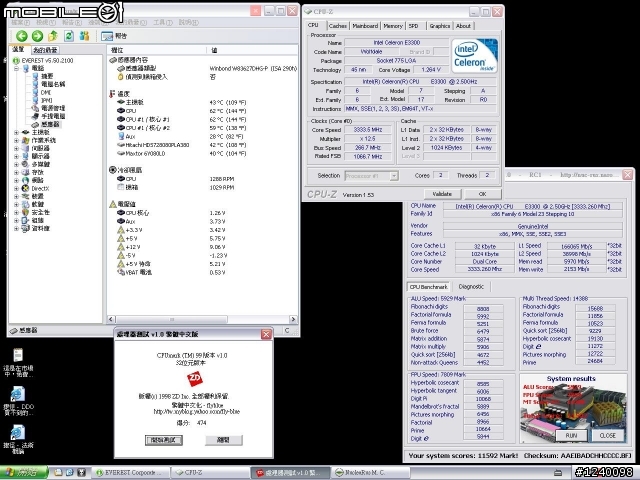The height and width of the screenshot is (480, 640).
Task: Click the Winbond W83627DHG-P sensor type value
Action: coord(253,69)
